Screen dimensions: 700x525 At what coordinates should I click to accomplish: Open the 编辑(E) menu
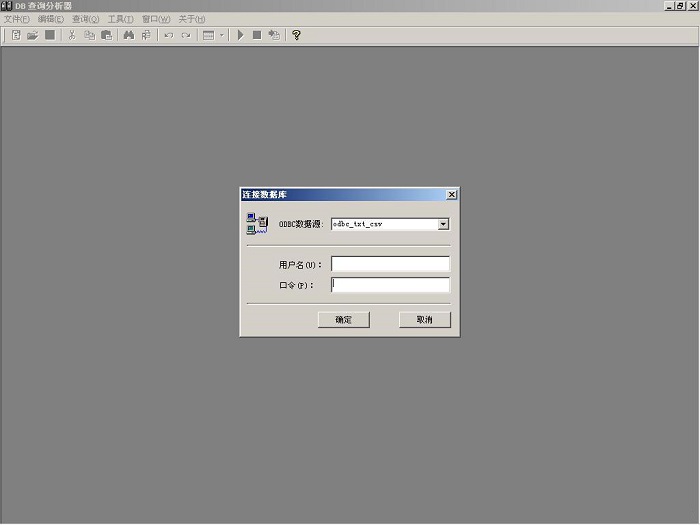(x=50, y=19)
